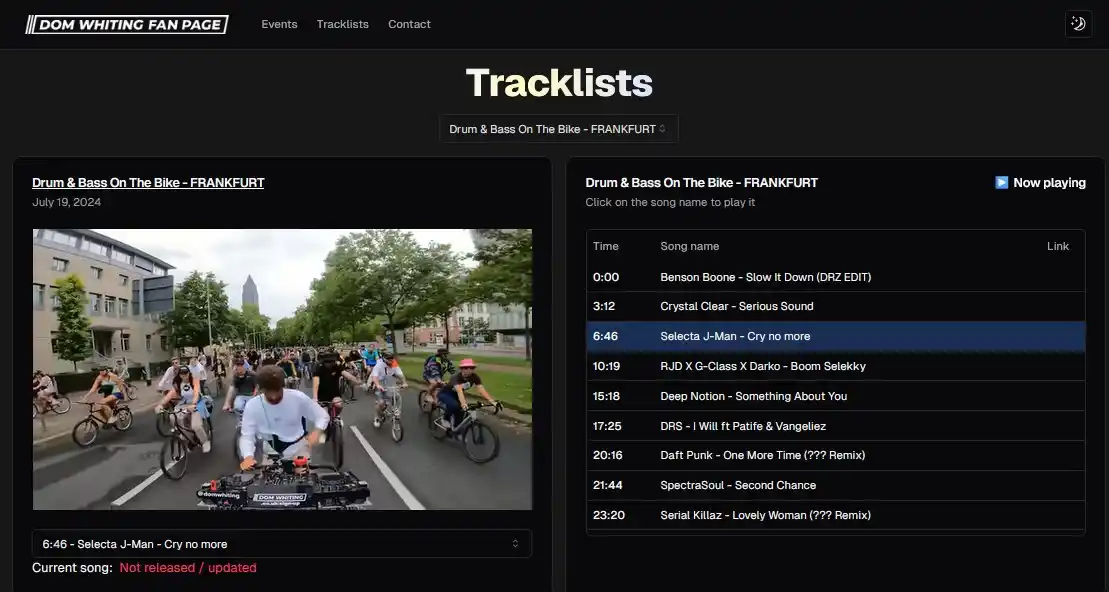
Task: Click the Now playing play icon
Action: coord(1000,182)
